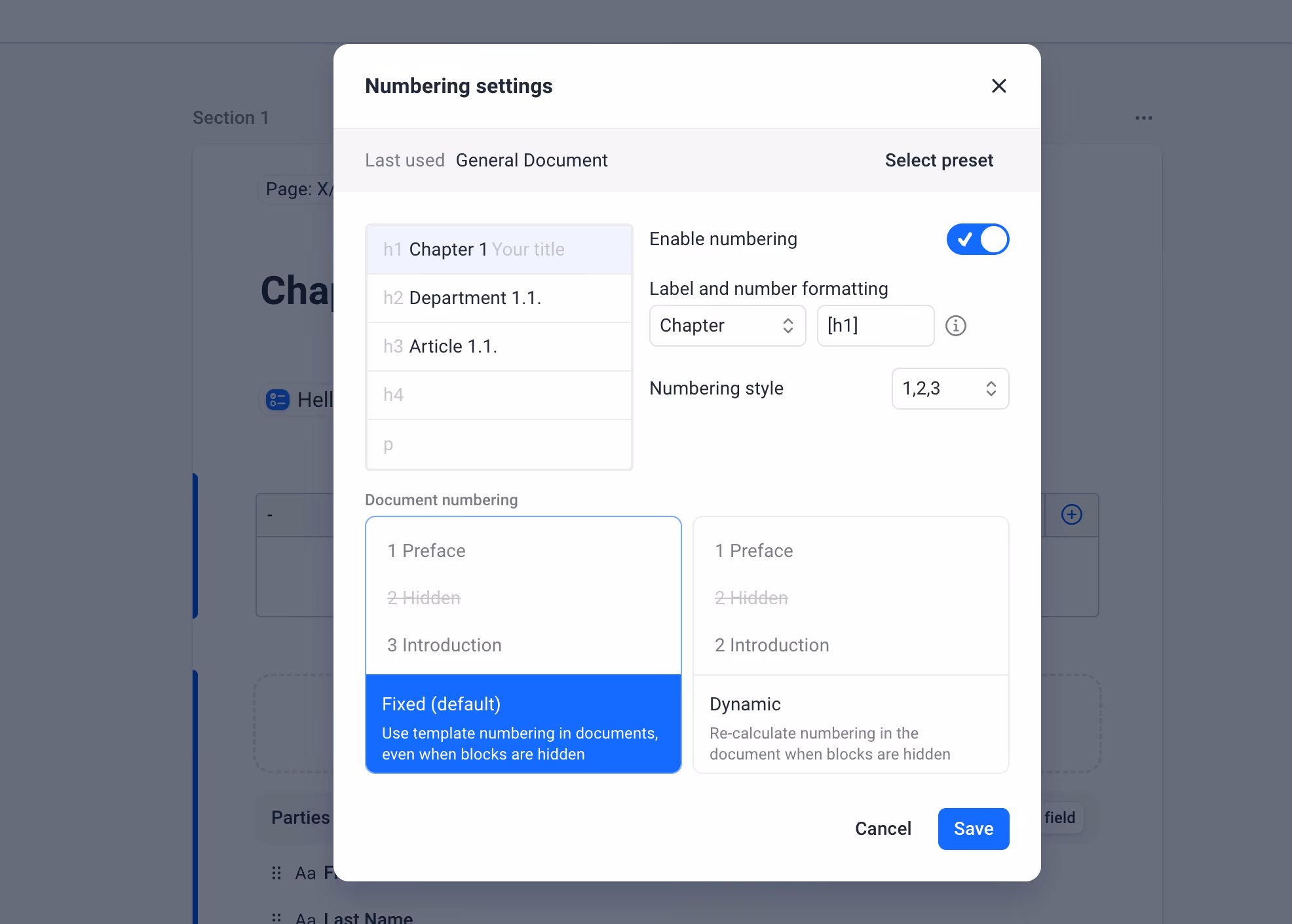Close the Numbering settings dialog
The height and width of the screenshot is (924, 1292).
point(998,86)
